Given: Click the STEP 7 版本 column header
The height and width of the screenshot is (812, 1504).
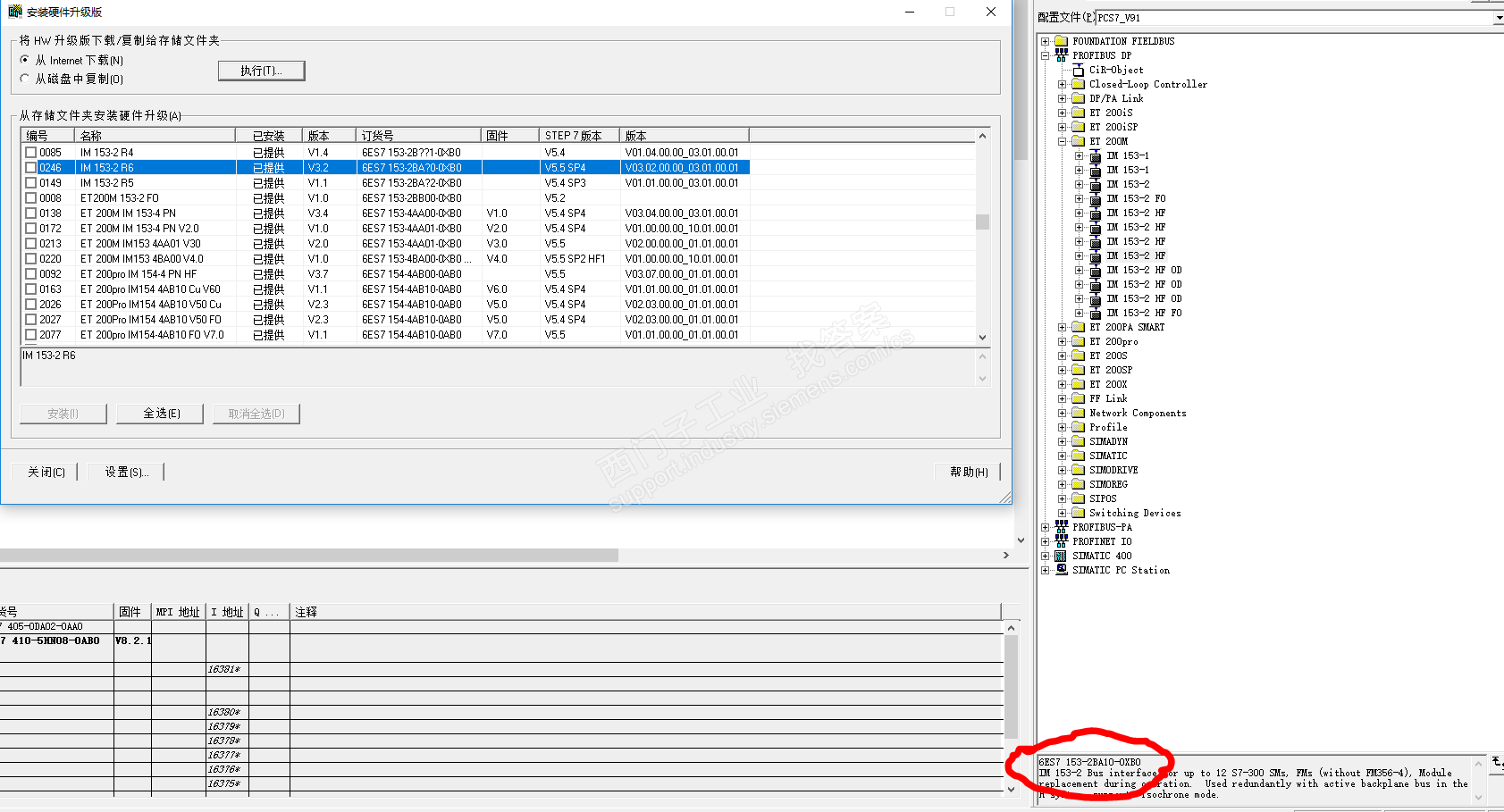Looking at the screenshot, I should coord(580,136).
